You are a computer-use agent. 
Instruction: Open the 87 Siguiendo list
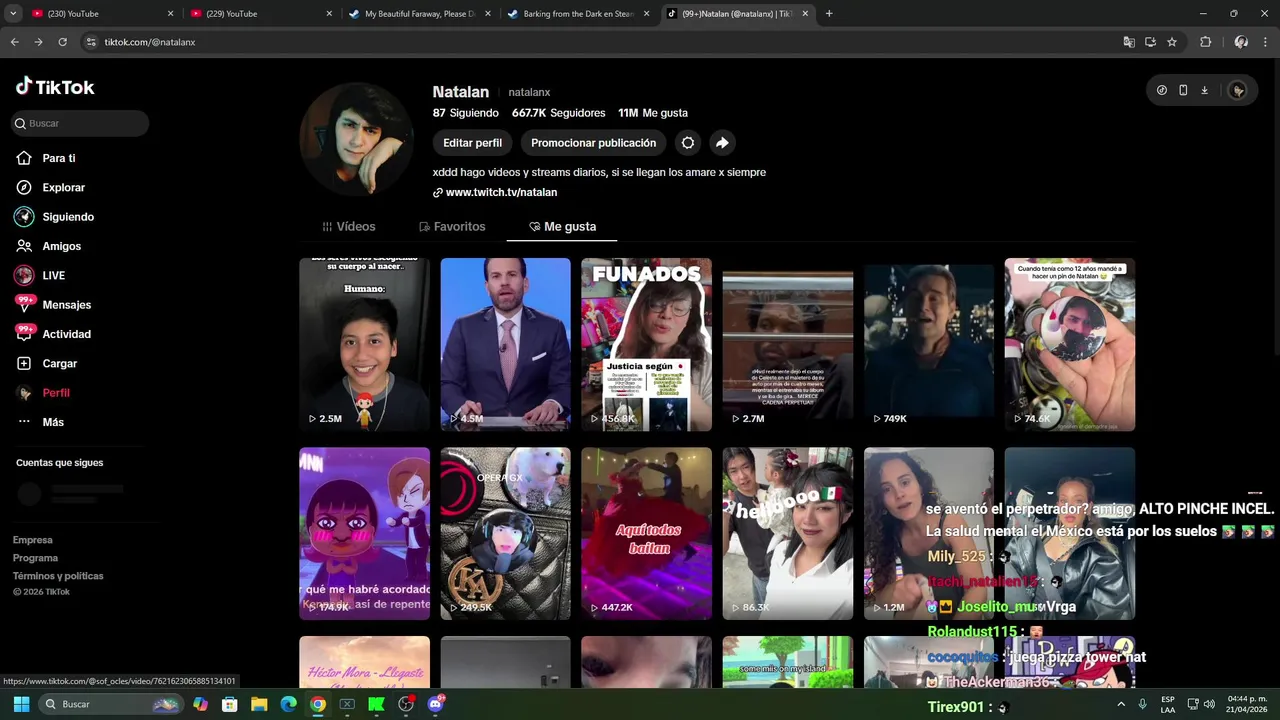pos(465,113)
